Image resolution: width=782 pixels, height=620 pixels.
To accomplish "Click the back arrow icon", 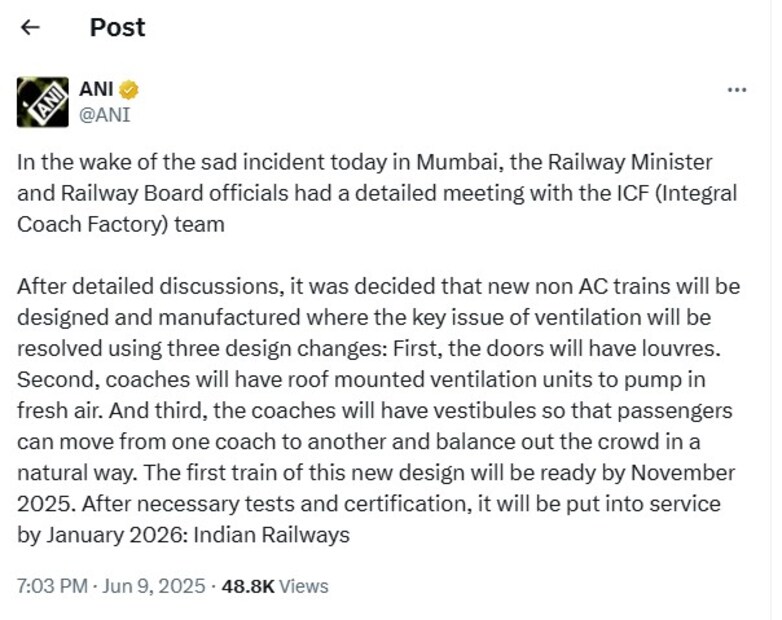I will pyautogui.click(x=30, y=28).
